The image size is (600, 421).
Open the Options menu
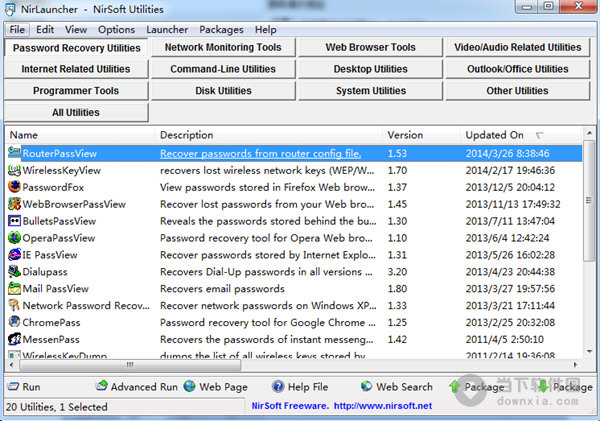[x=116, y=29]
